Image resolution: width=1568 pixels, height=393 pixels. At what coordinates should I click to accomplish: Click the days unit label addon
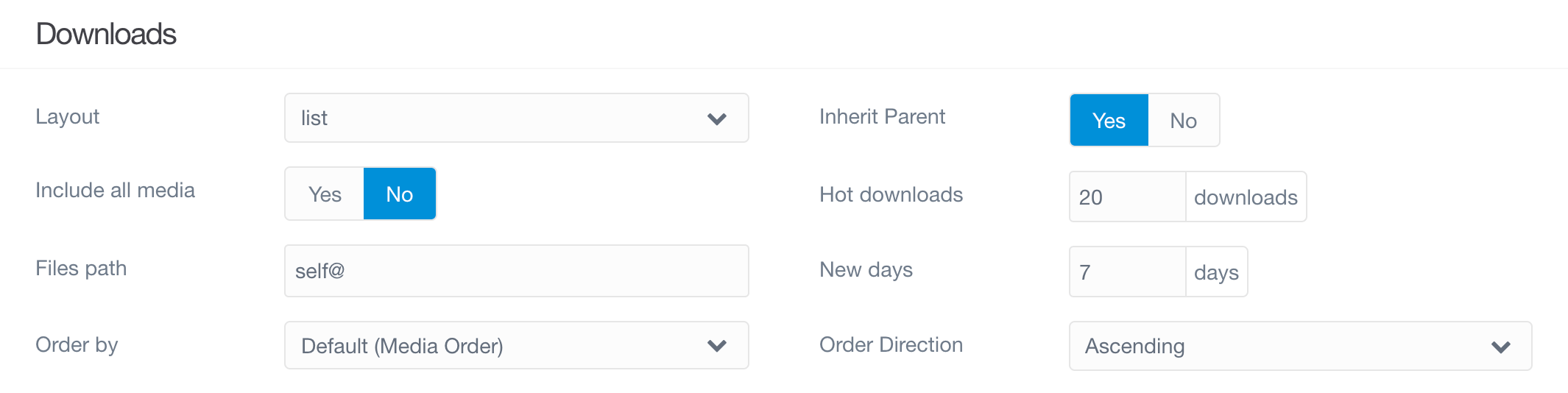(x=1216, y=272)
